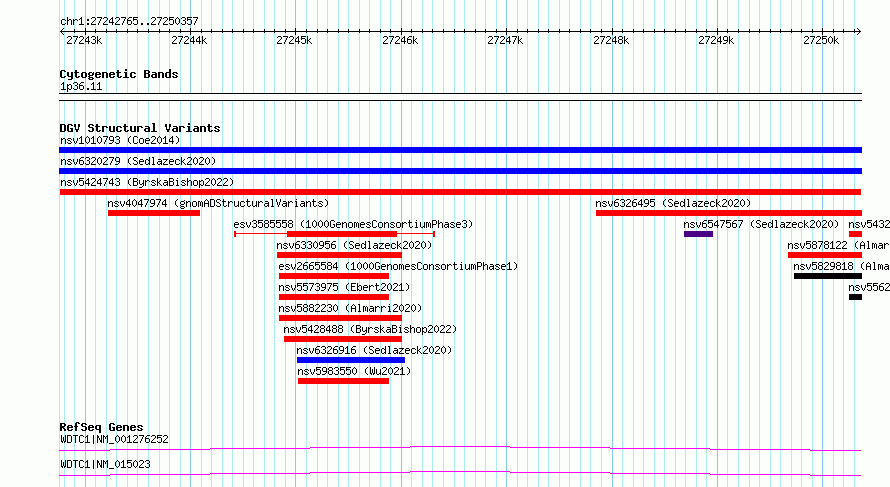This screenshot has width=890, height=487.
Task: Click nsv5573975 (Ebert2021) label
Action: point(344,287)
